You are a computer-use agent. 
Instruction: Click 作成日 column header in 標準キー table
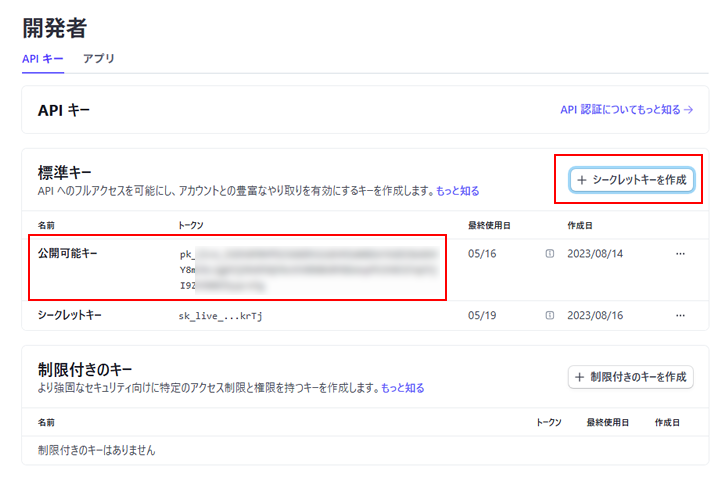(581, 225)
